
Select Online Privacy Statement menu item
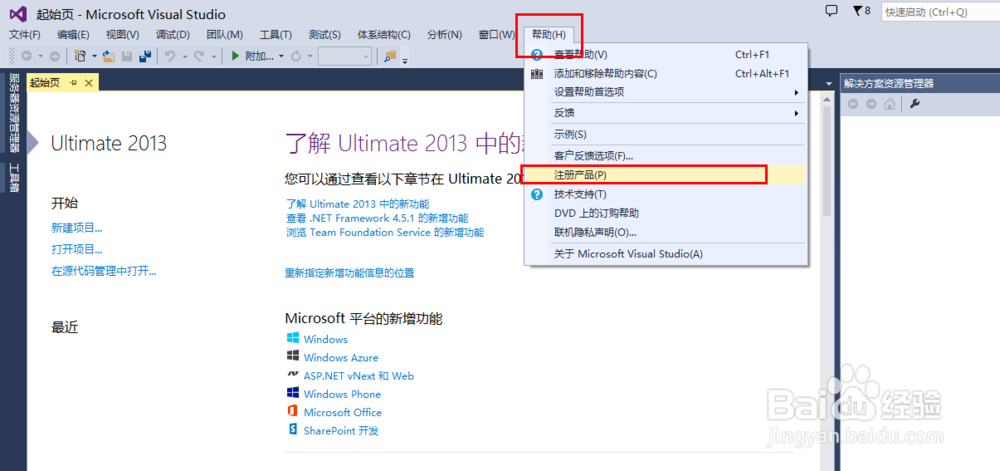tap(665, 232)
